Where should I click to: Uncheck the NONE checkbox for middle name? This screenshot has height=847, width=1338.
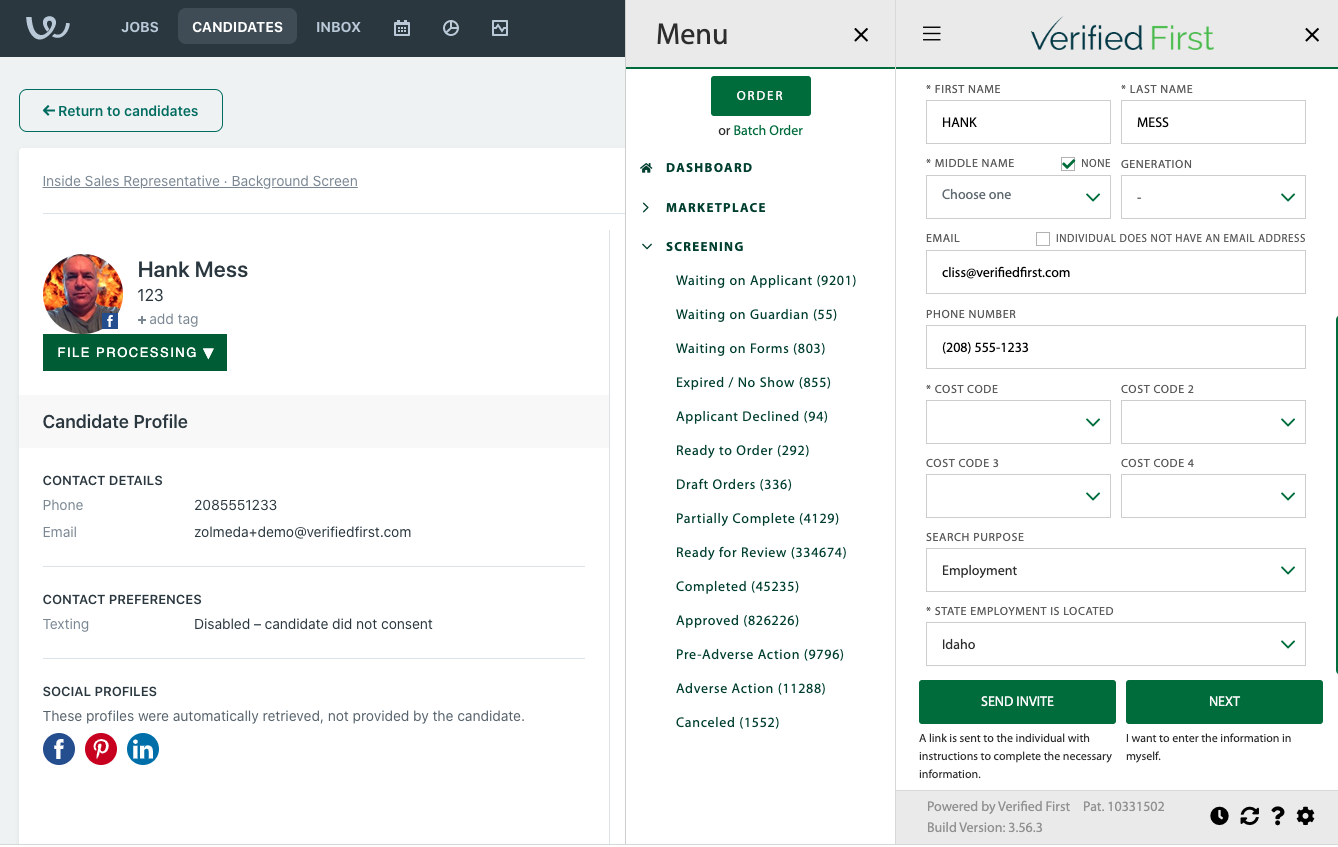(1068, 163)
